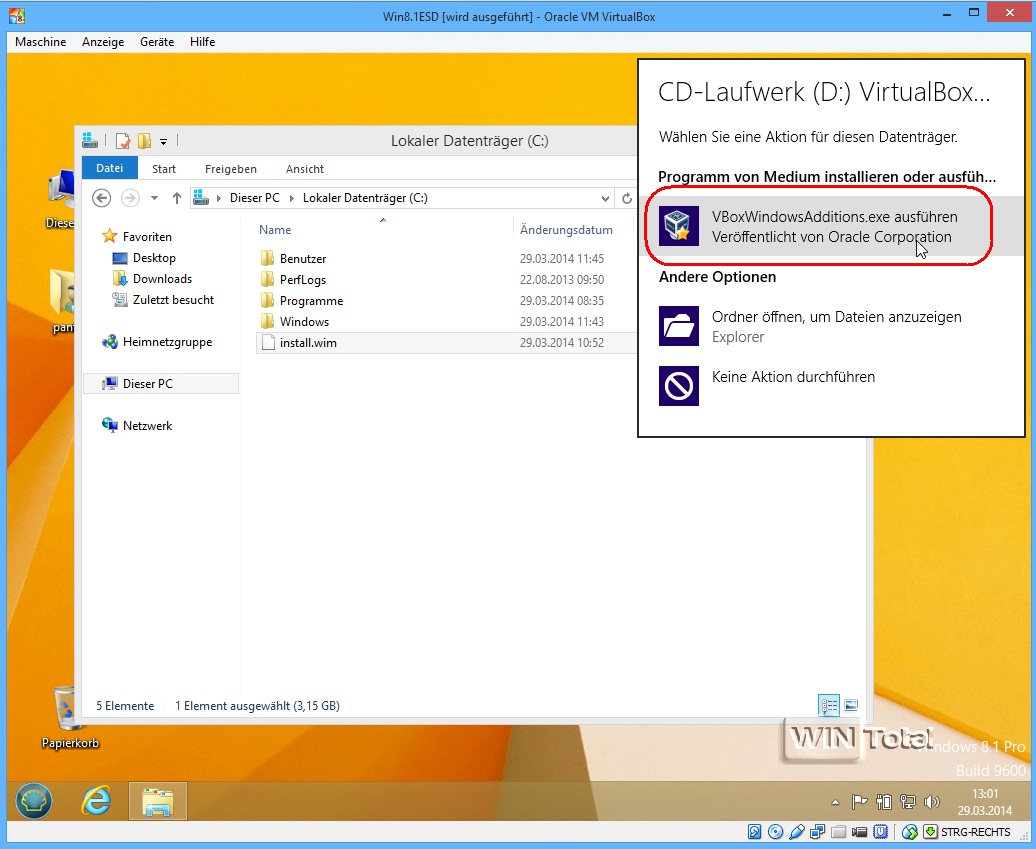Expand the breadcrumb arrow after Dieser PC
This screenshot has width=1036, height=849.
291,198
